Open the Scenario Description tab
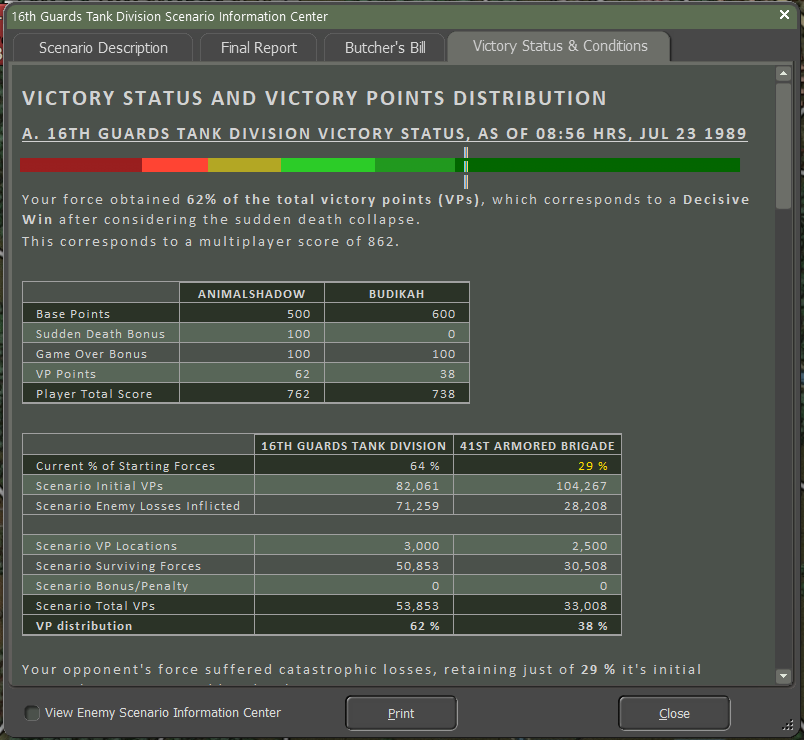Image resolution: width=804 pixels, height=740 pixels. click(x=103, y=48)
